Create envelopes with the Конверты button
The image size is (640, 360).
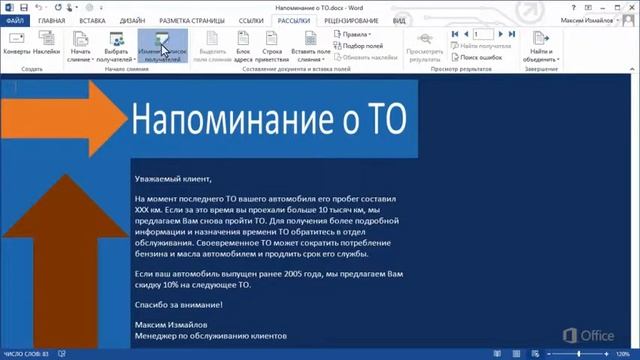pyautogui.click(x=17, y=43)
